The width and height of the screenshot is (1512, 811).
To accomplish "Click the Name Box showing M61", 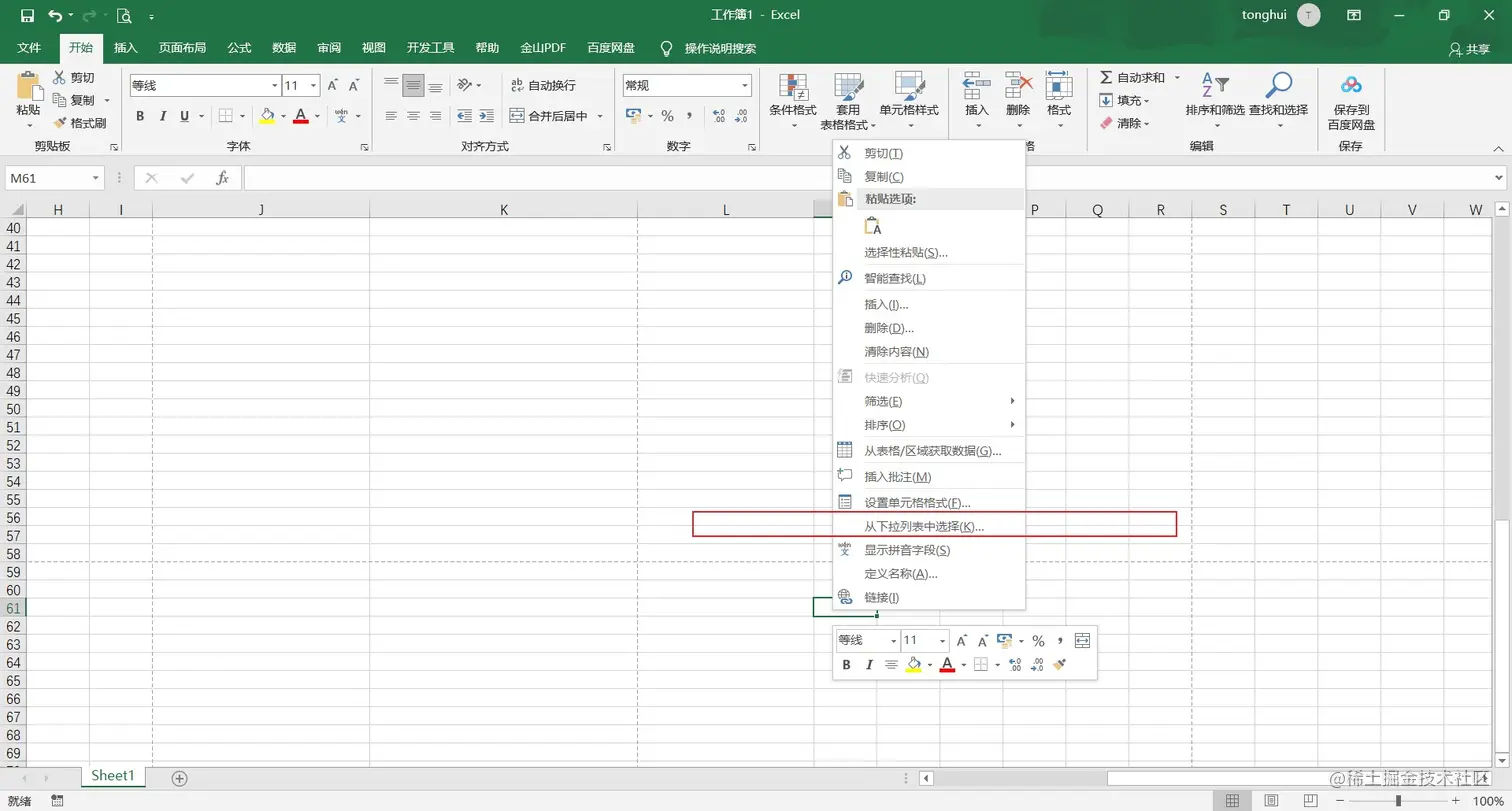I will (48, 178).
